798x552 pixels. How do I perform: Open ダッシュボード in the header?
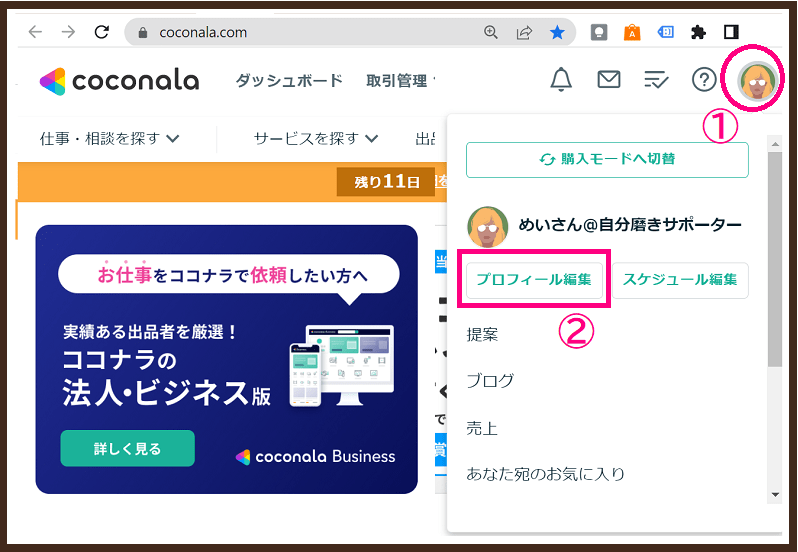click(x=289, y=80)
